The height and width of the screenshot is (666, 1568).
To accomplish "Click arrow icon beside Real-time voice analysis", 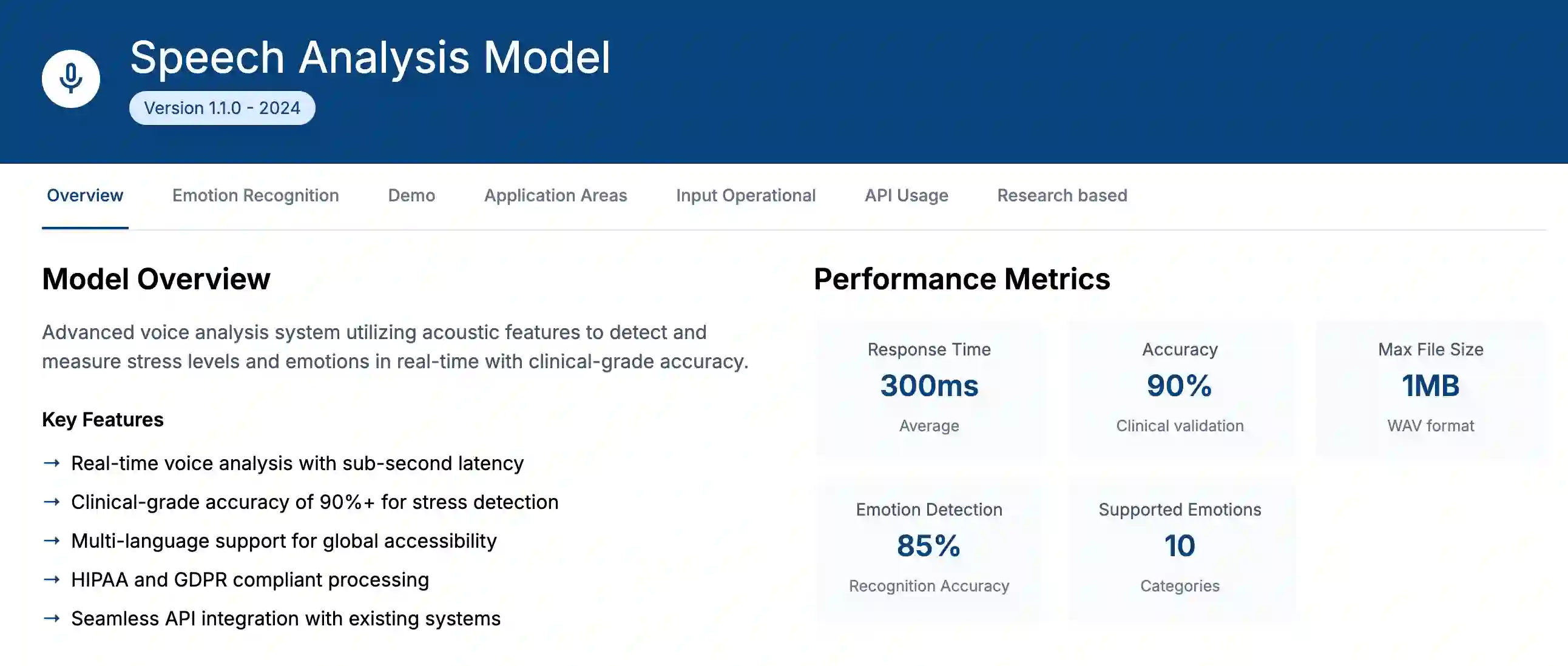I will coord(52,463).
